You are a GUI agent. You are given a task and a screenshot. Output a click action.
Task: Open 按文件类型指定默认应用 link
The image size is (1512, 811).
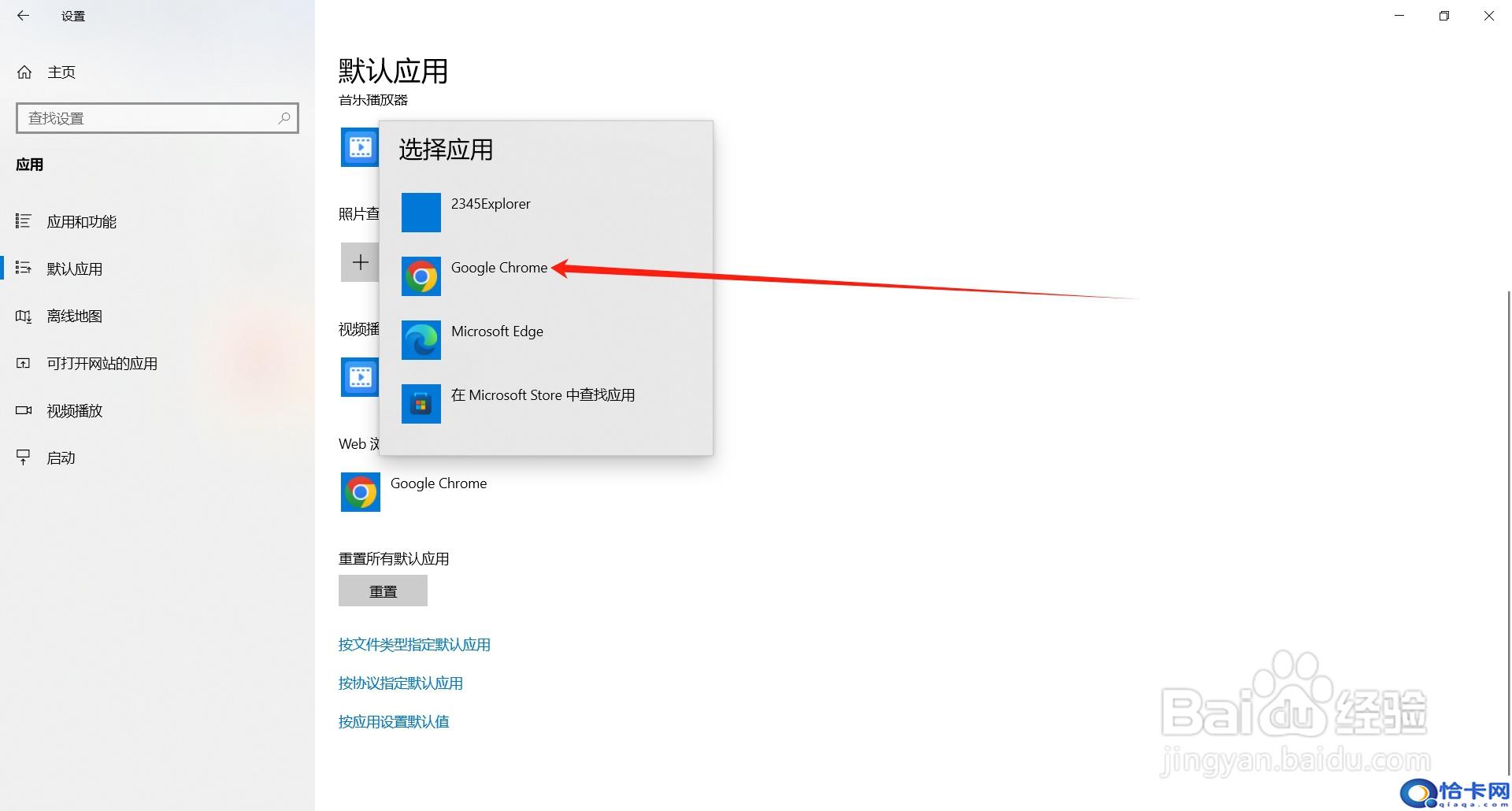[x=414, y=645]
